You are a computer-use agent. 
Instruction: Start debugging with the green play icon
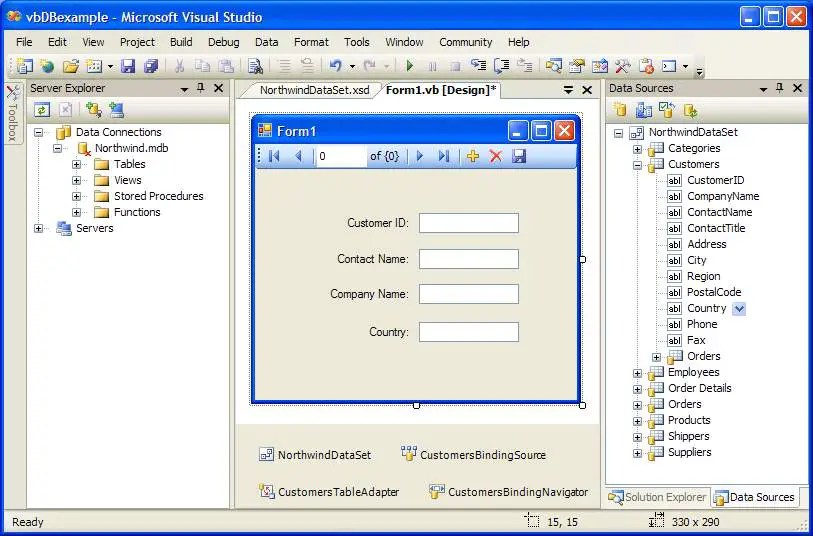(x=410, y=66)
